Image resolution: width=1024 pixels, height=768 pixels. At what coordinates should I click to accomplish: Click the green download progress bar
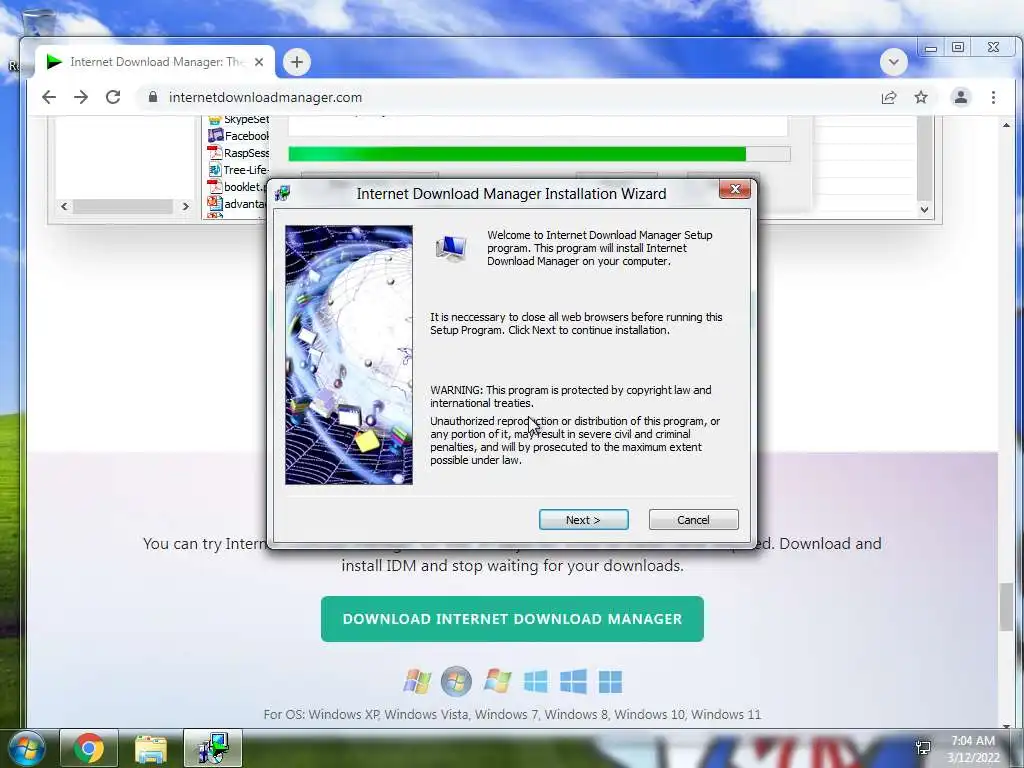(539, 154)
